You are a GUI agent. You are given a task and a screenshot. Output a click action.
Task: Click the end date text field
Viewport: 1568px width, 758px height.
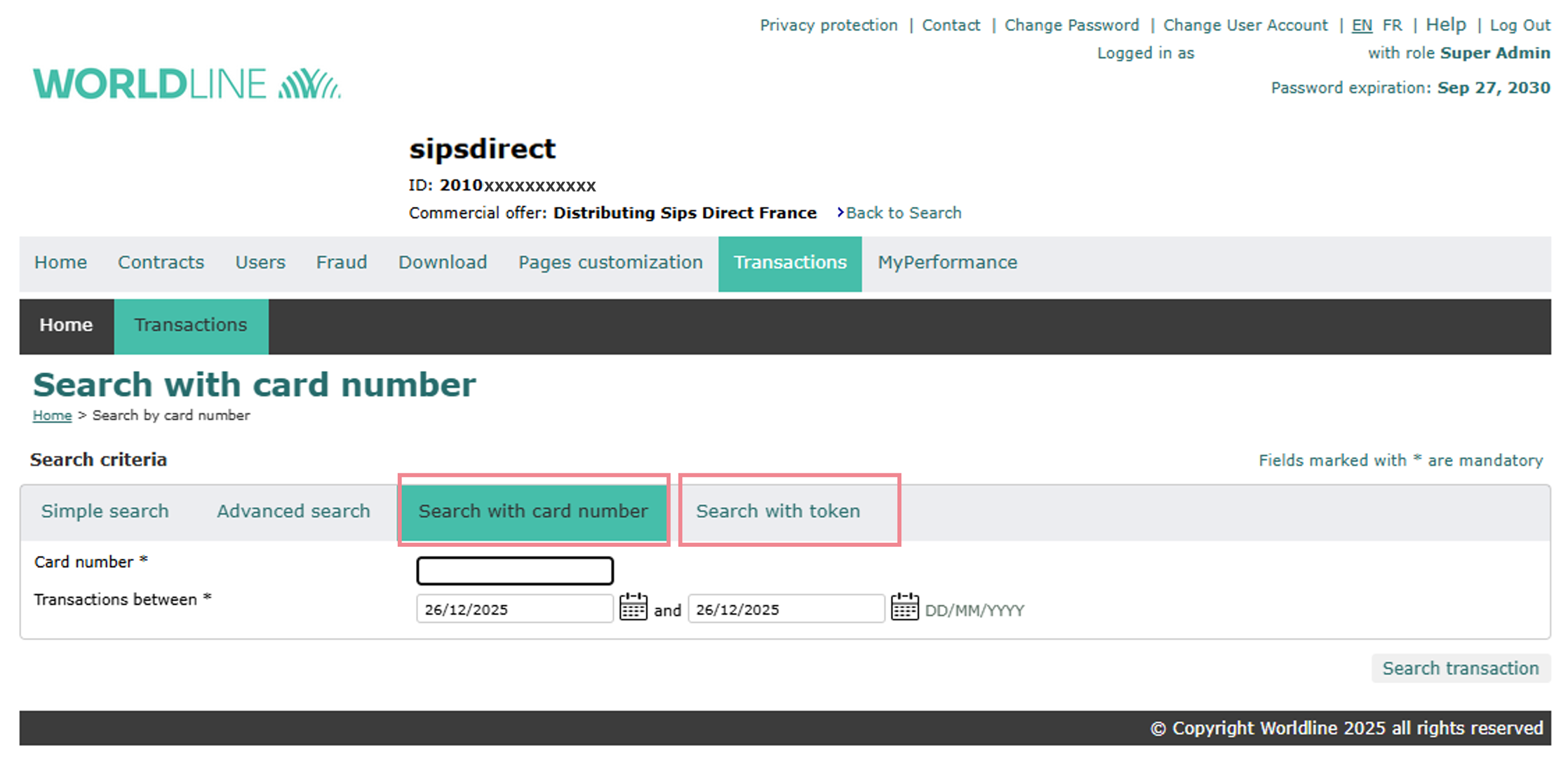(786, 609)
